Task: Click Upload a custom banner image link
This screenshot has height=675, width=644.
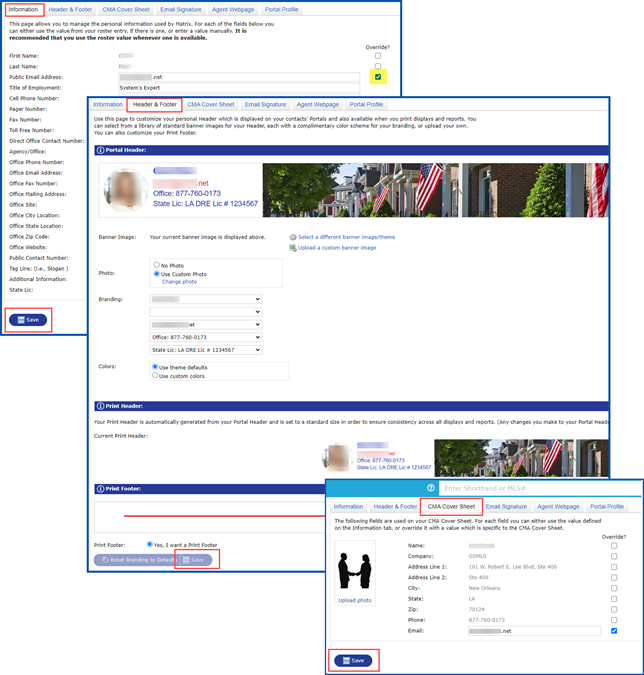Action: click(x=337, y=248)
